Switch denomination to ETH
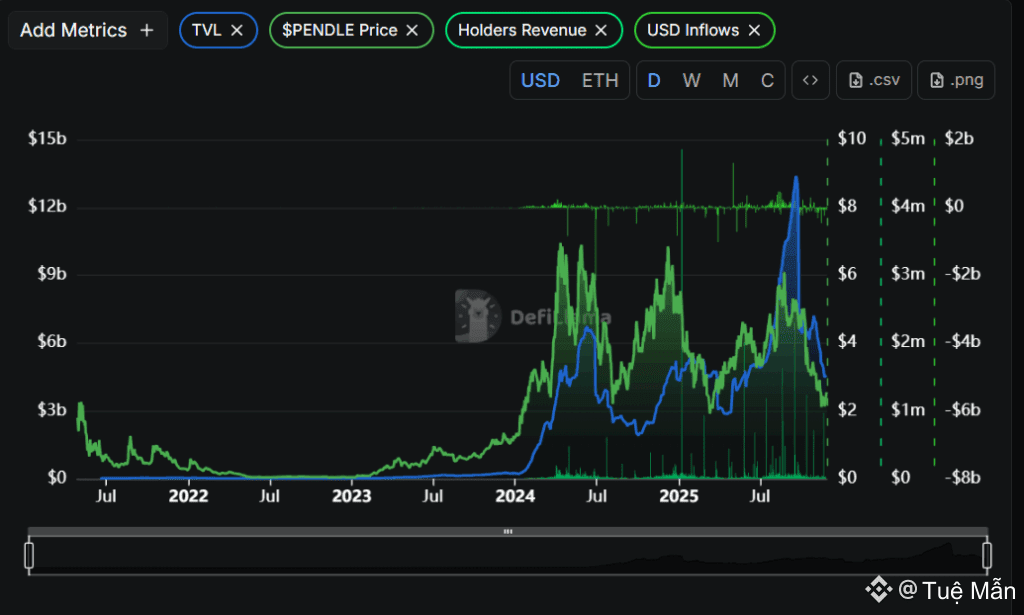The height and width of the screenshot is (615, 1024). click(x=600, y=81)
